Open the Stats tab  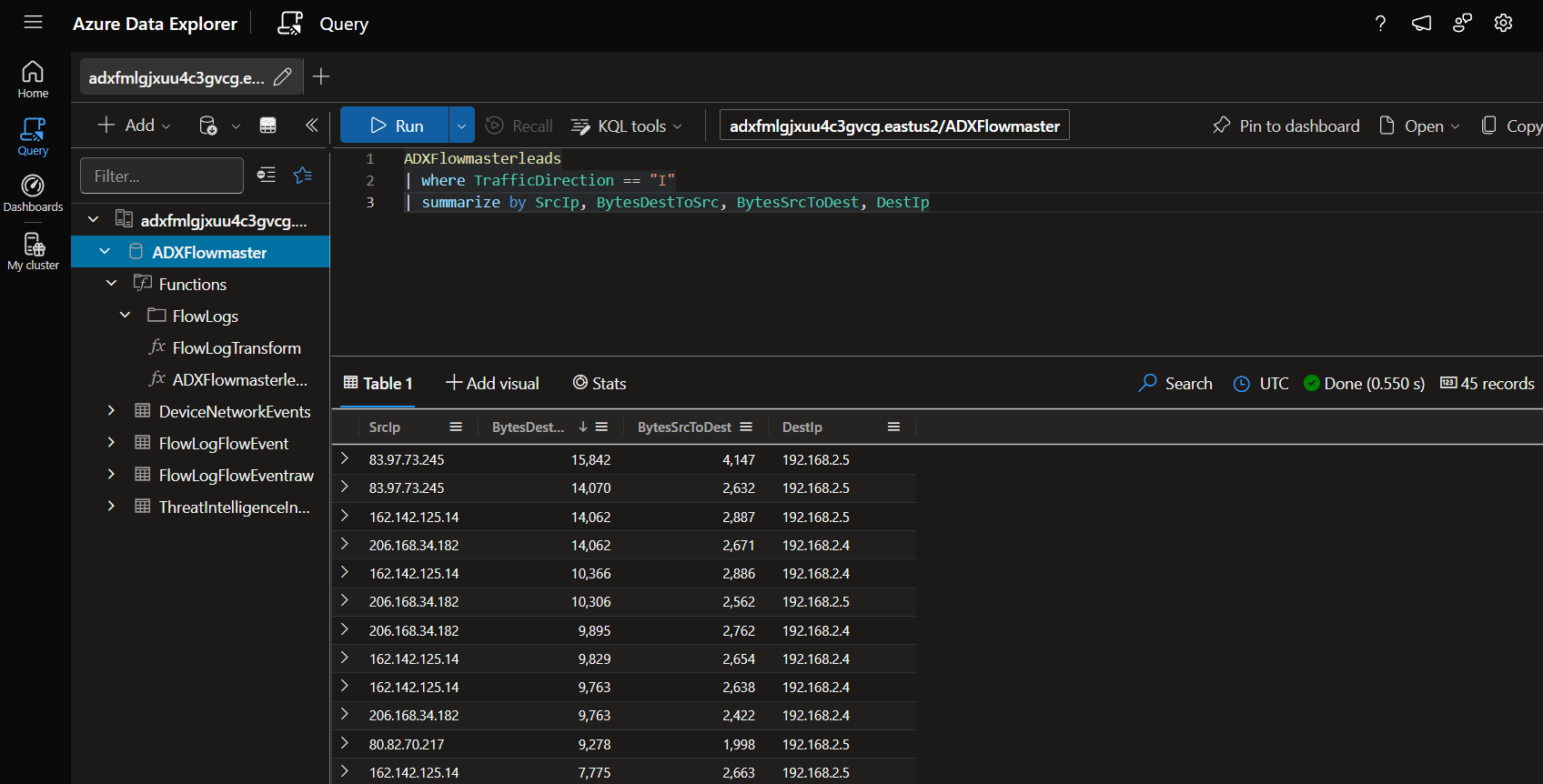coord(600,383)
